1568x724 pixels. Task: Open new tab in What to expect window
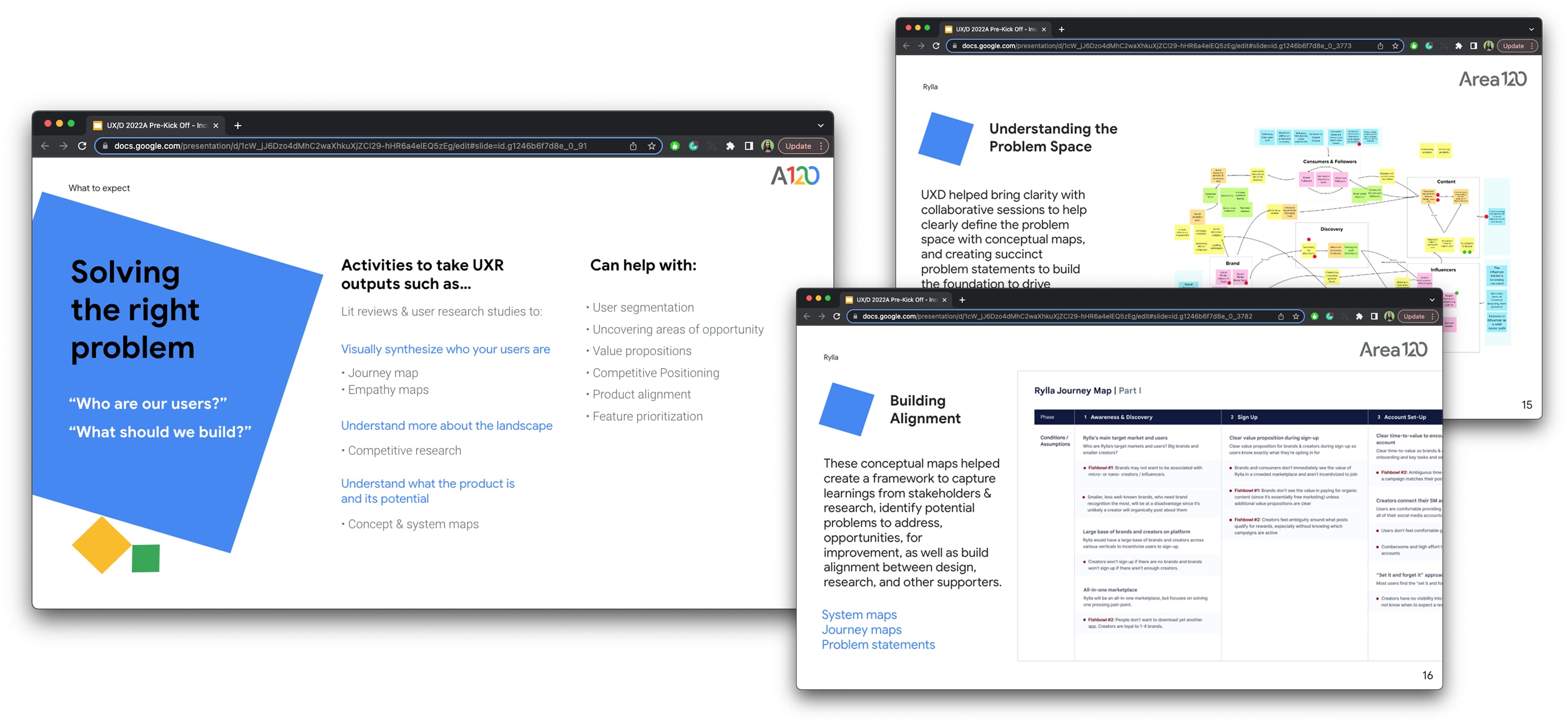[238, 125]
